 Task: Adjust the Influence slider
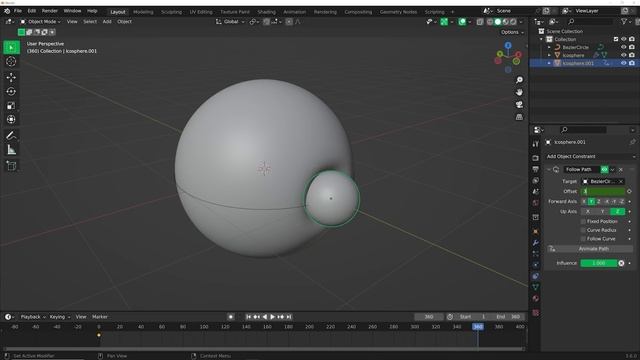[x=599, y=263]
